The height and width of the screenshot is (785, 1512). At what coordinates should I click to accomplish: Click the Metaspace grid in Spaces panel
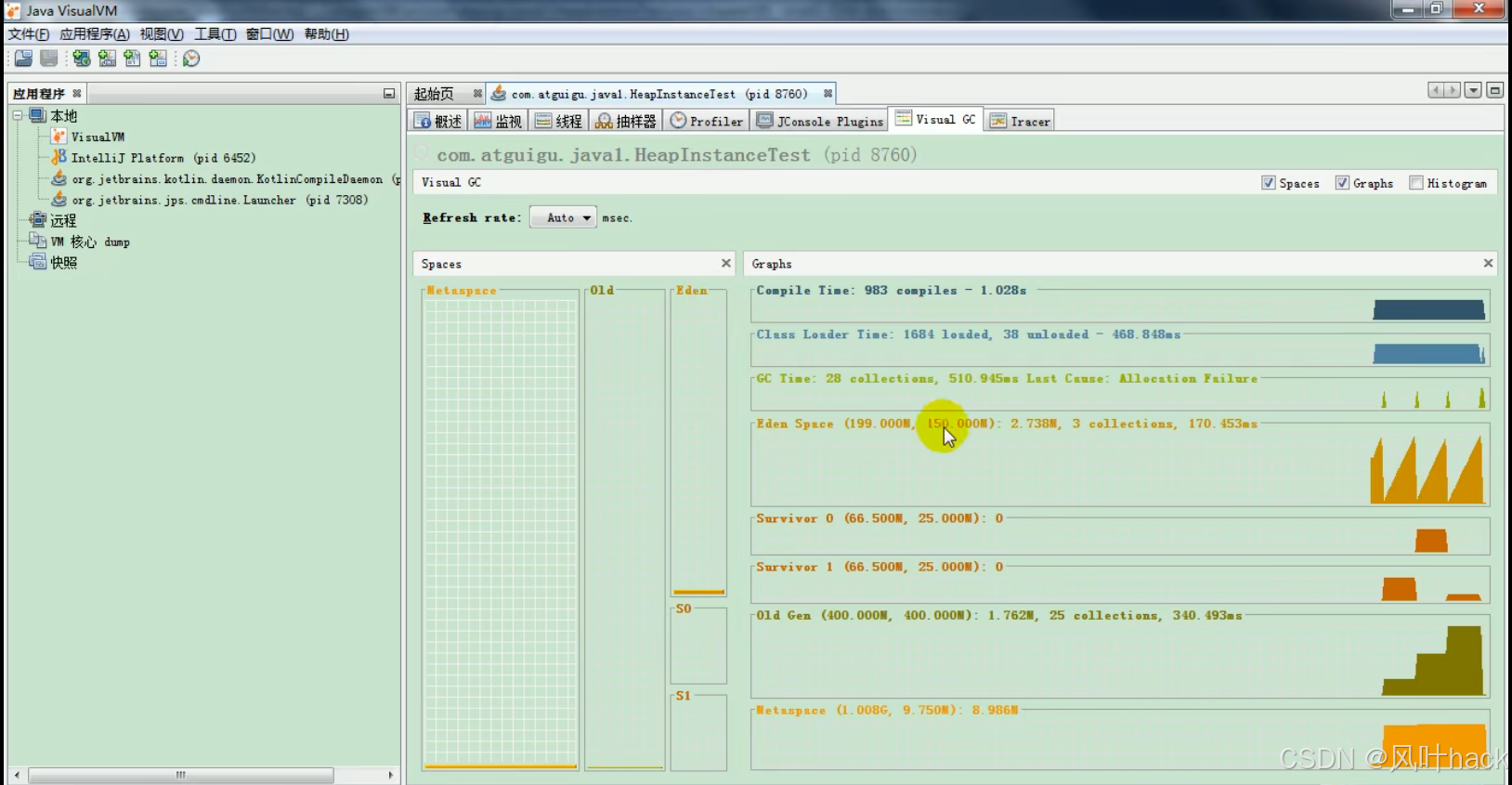coord(501,531)
